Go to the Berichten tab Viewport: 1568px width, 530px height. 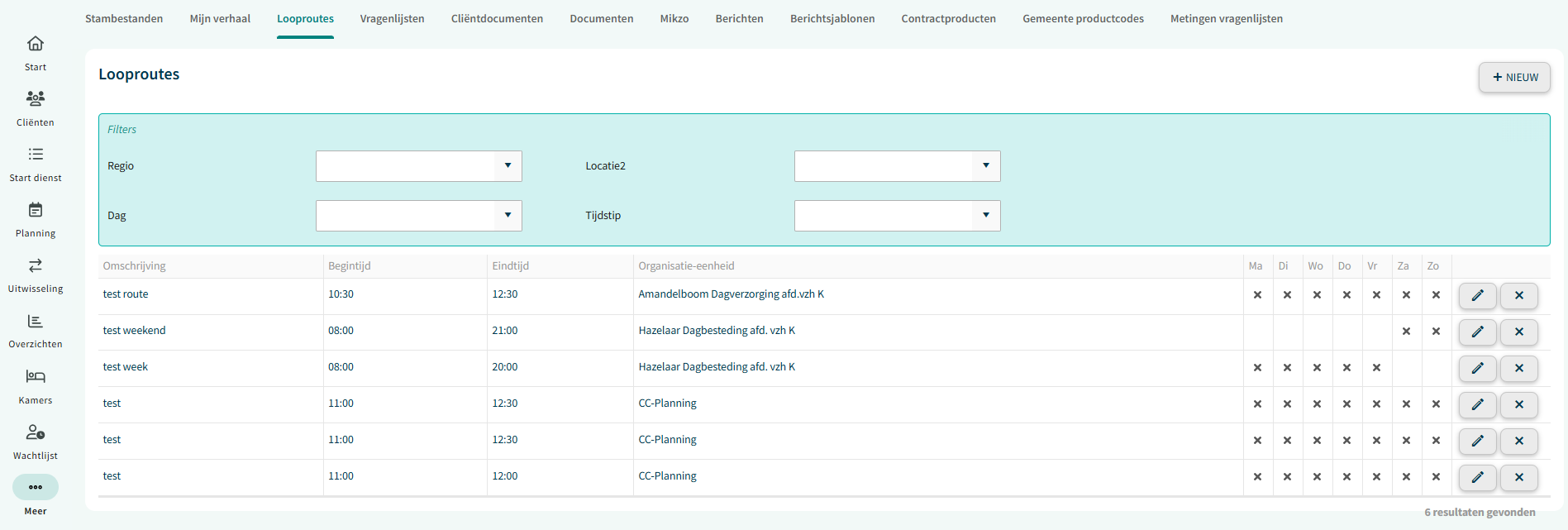point(740,19)
